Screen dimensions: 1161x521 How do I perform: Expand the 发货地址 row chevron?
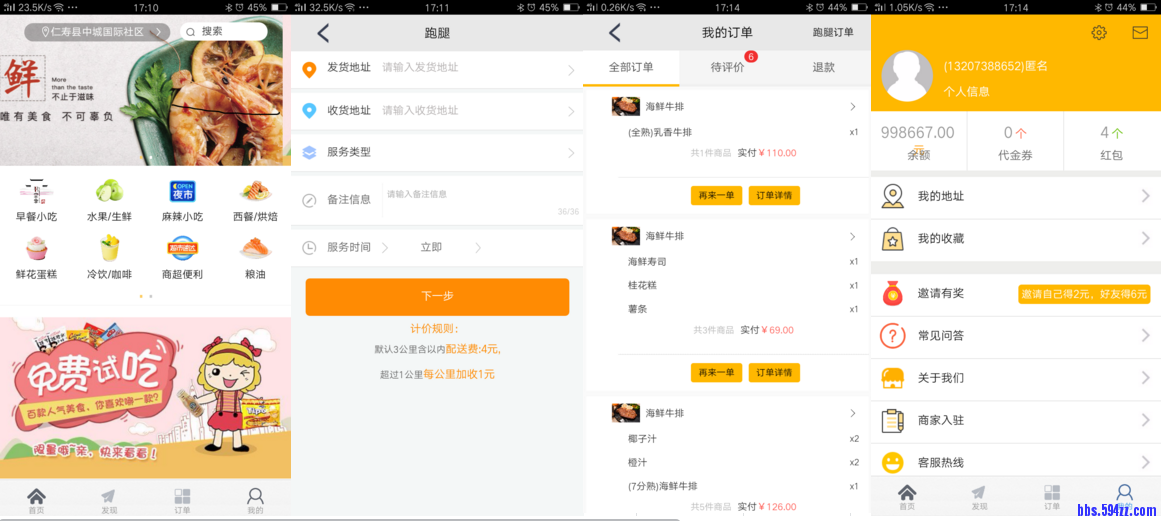(571, 70)
